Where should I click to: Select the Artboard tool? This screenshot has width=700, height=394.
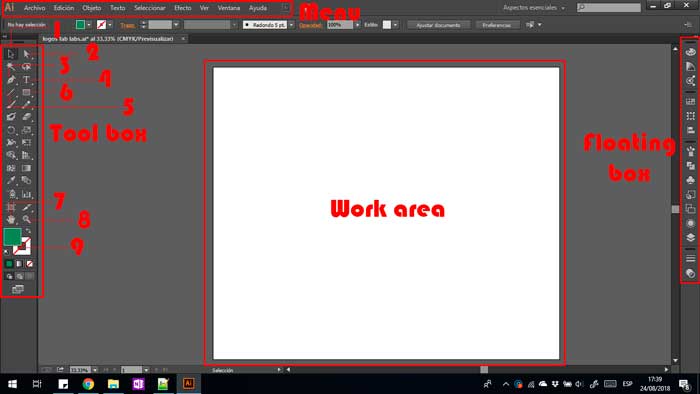pyautogui.click(x=11, y=207)
